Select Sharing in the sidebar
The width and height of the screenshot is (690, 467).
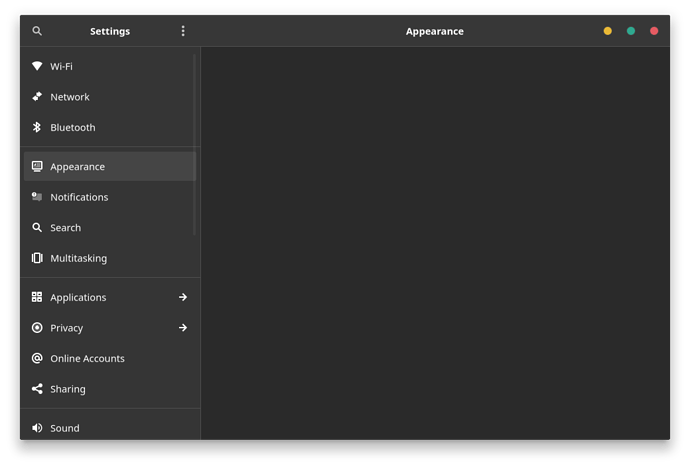pos(109,389)
